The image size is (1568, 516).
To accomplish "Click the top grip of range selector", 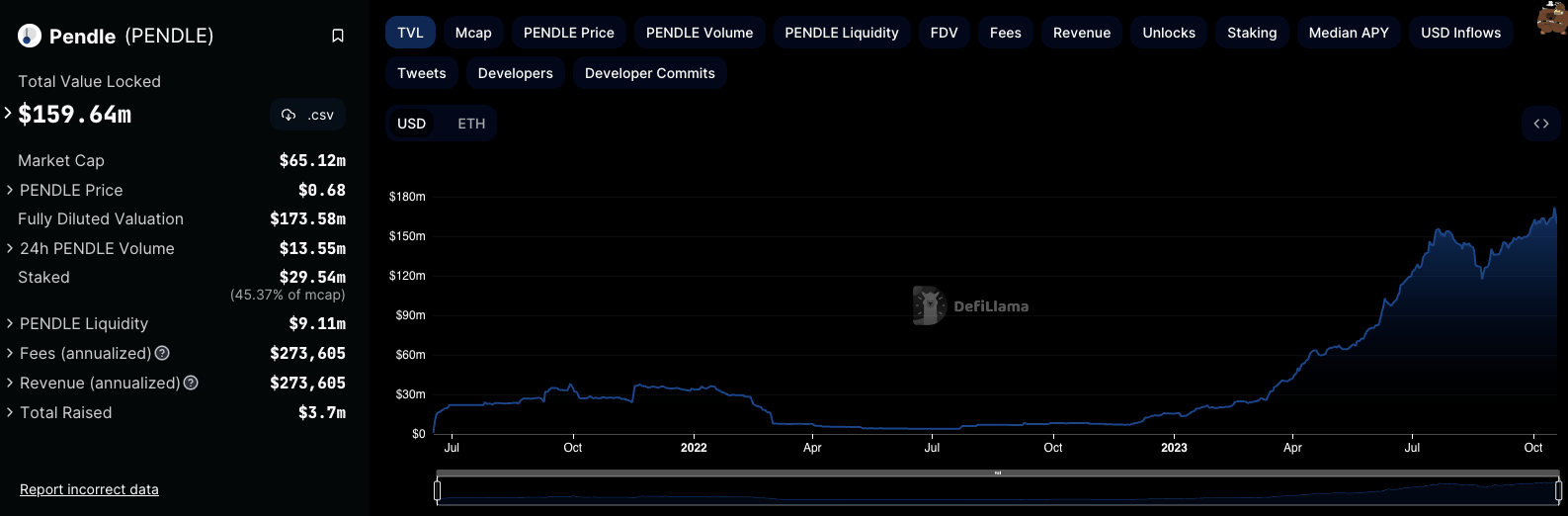I will tap(998, 473).
